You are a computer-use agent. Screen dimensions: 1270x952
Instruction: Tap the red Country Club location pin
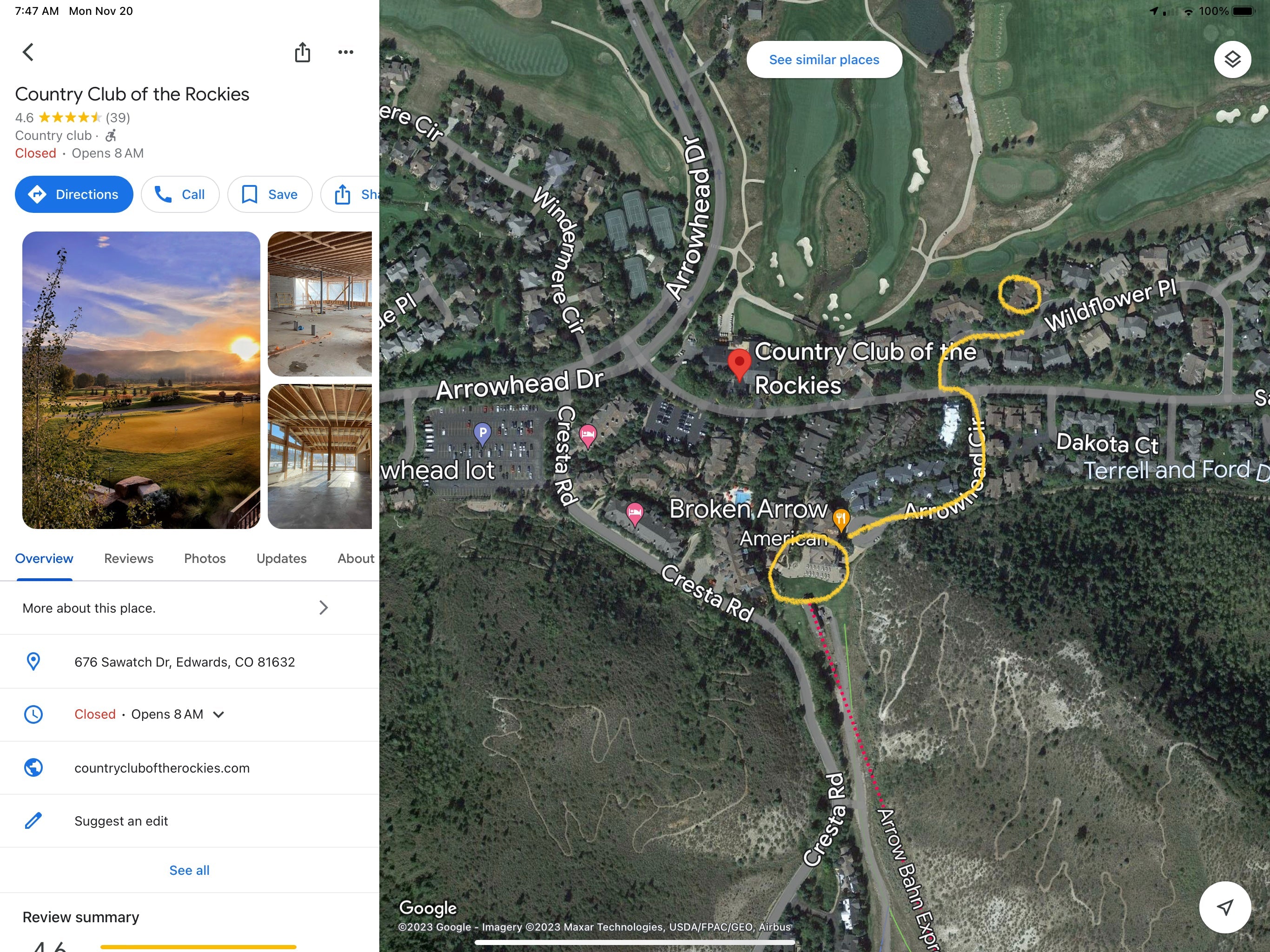click(x=740, y=364)
